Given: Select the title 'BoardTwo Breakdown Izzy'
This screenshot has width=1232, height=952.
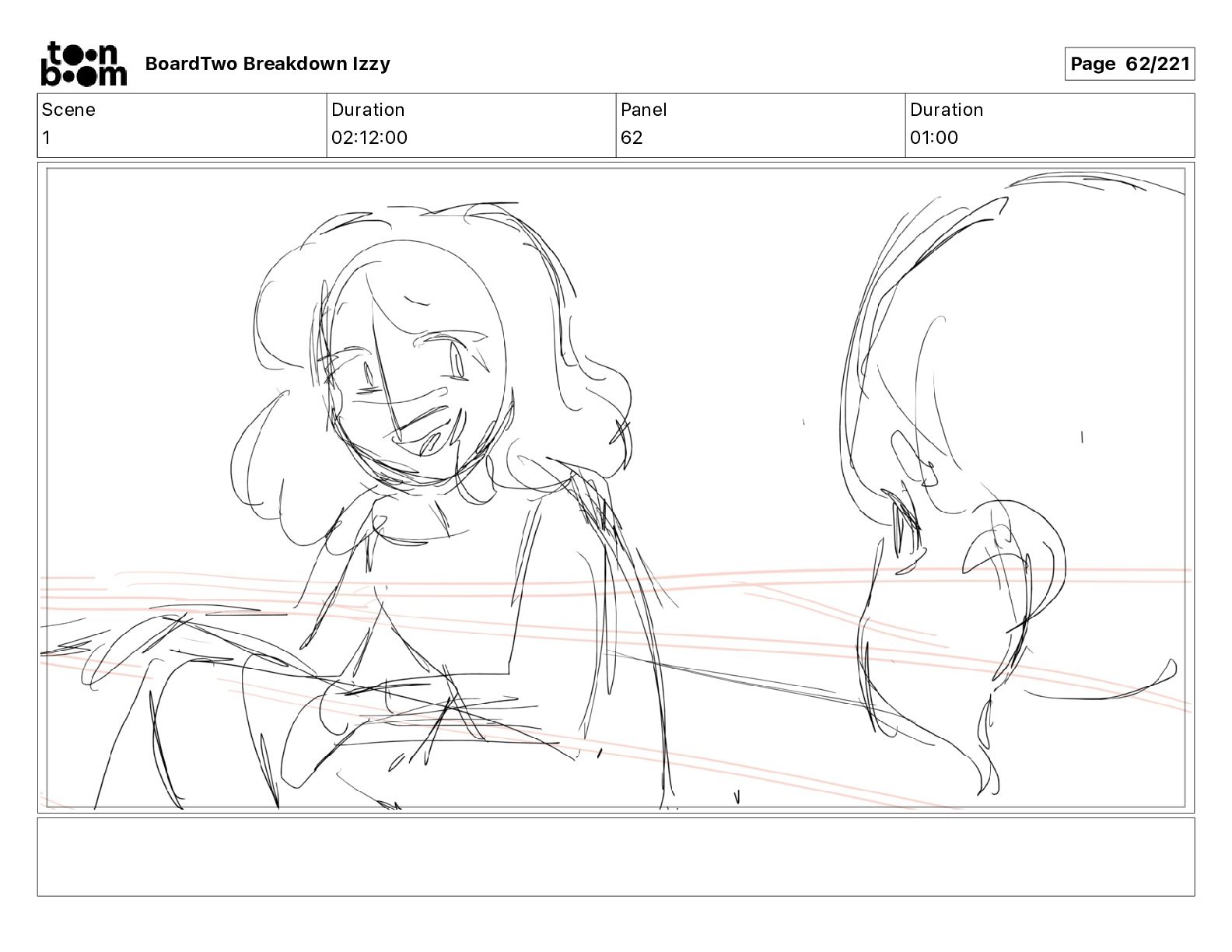Looking at the screenshot, I should click(x=268, y=64).
